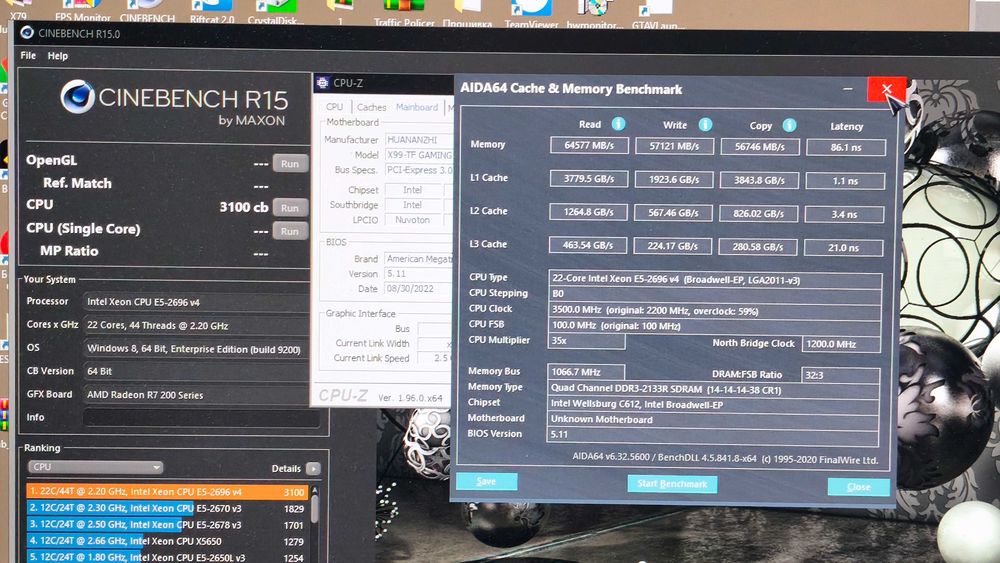Open the CINEBENCH desktop shortcut

(x=147, y=11)
